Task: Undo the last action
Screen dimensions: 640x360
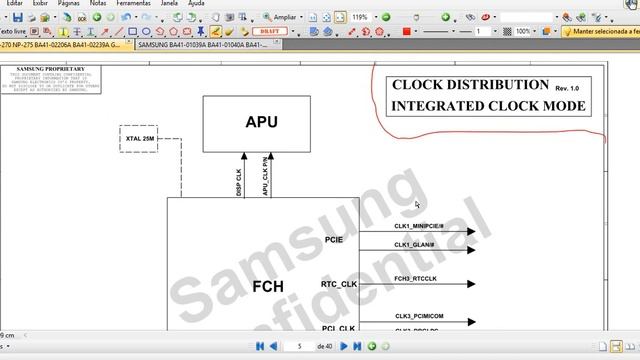Action: coord(126,17)
